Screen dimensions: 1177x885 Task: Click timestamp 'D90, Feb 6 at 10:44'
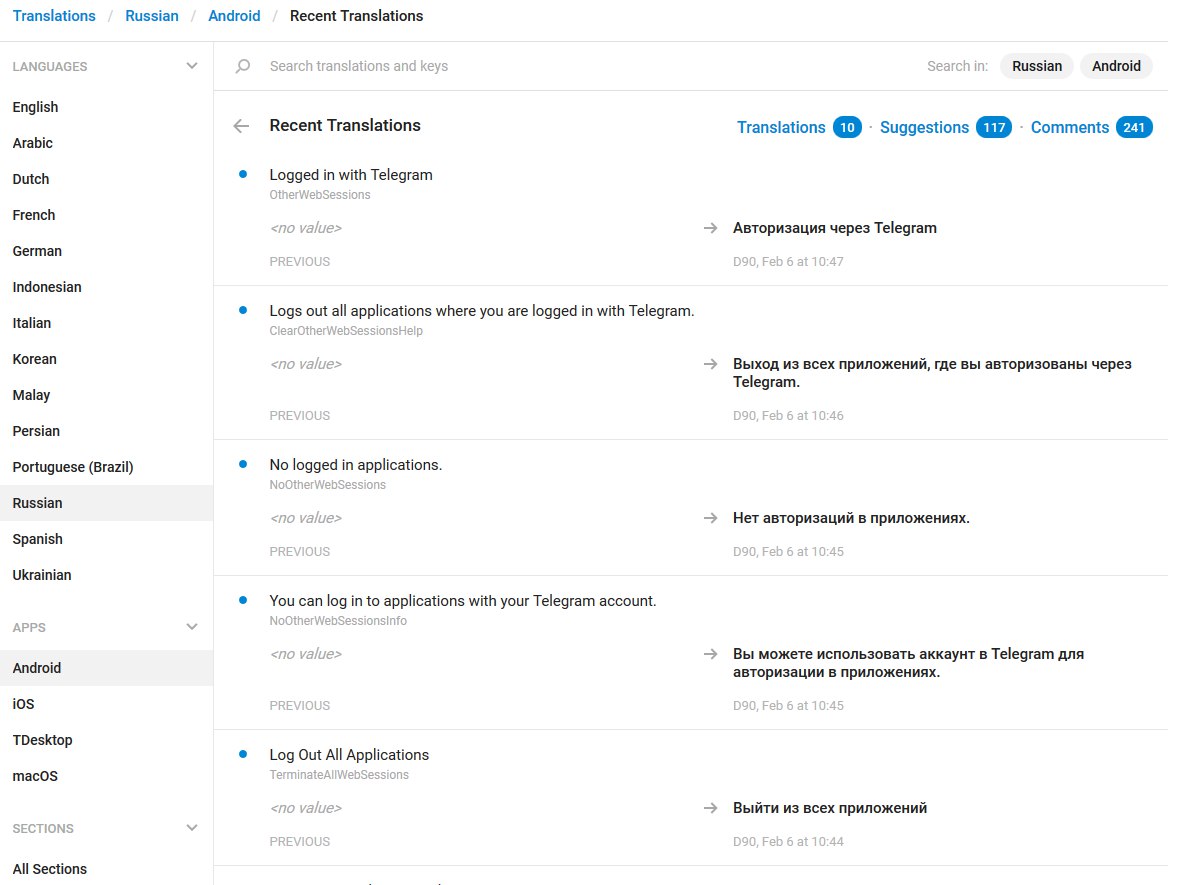coord(788,842)
